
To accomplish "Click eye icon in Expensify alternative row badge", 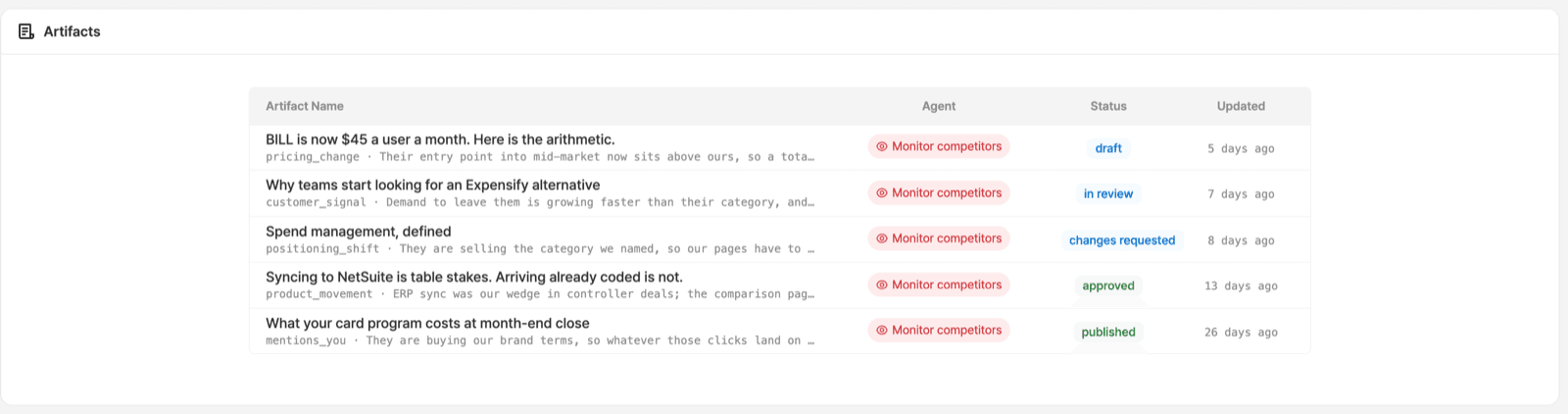I will coord(882,193).
